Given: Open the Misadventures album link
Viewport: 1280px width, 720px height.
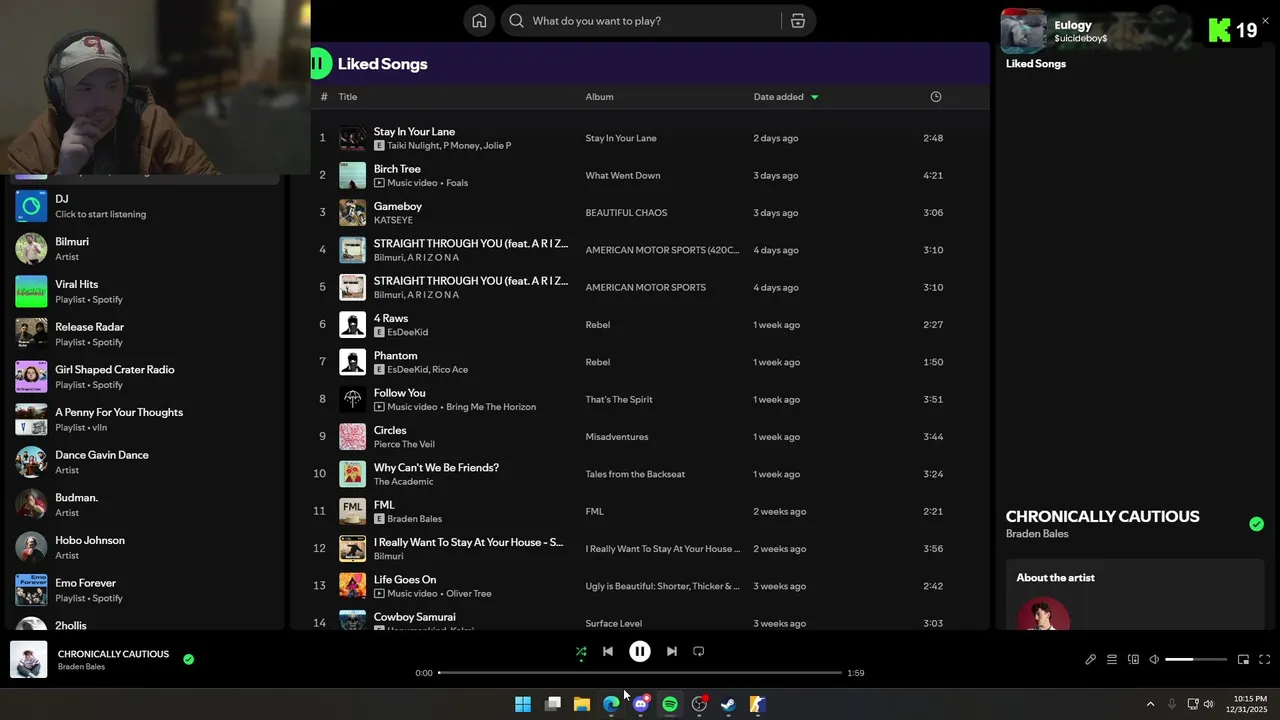Looking at the screenshot, I should coord(617,437).
